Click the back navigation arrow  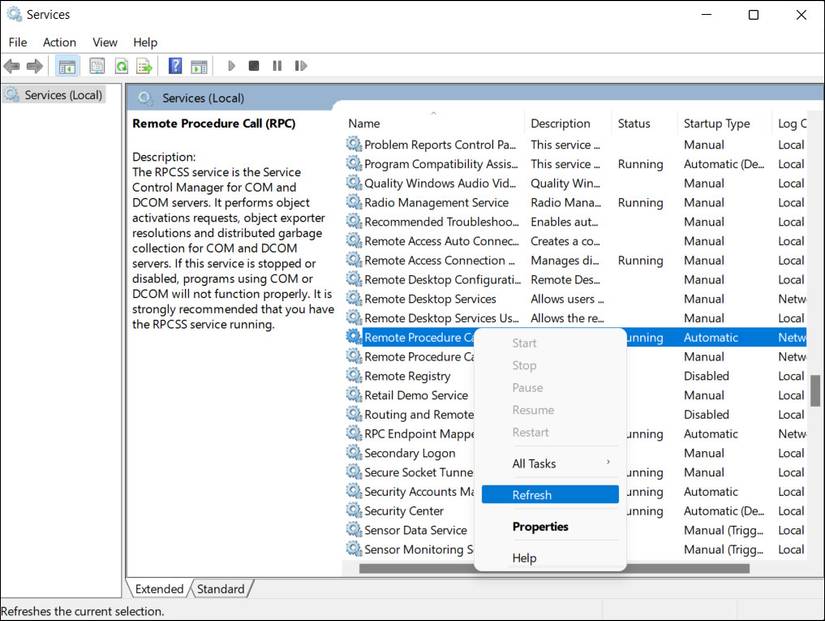[10, 66]
